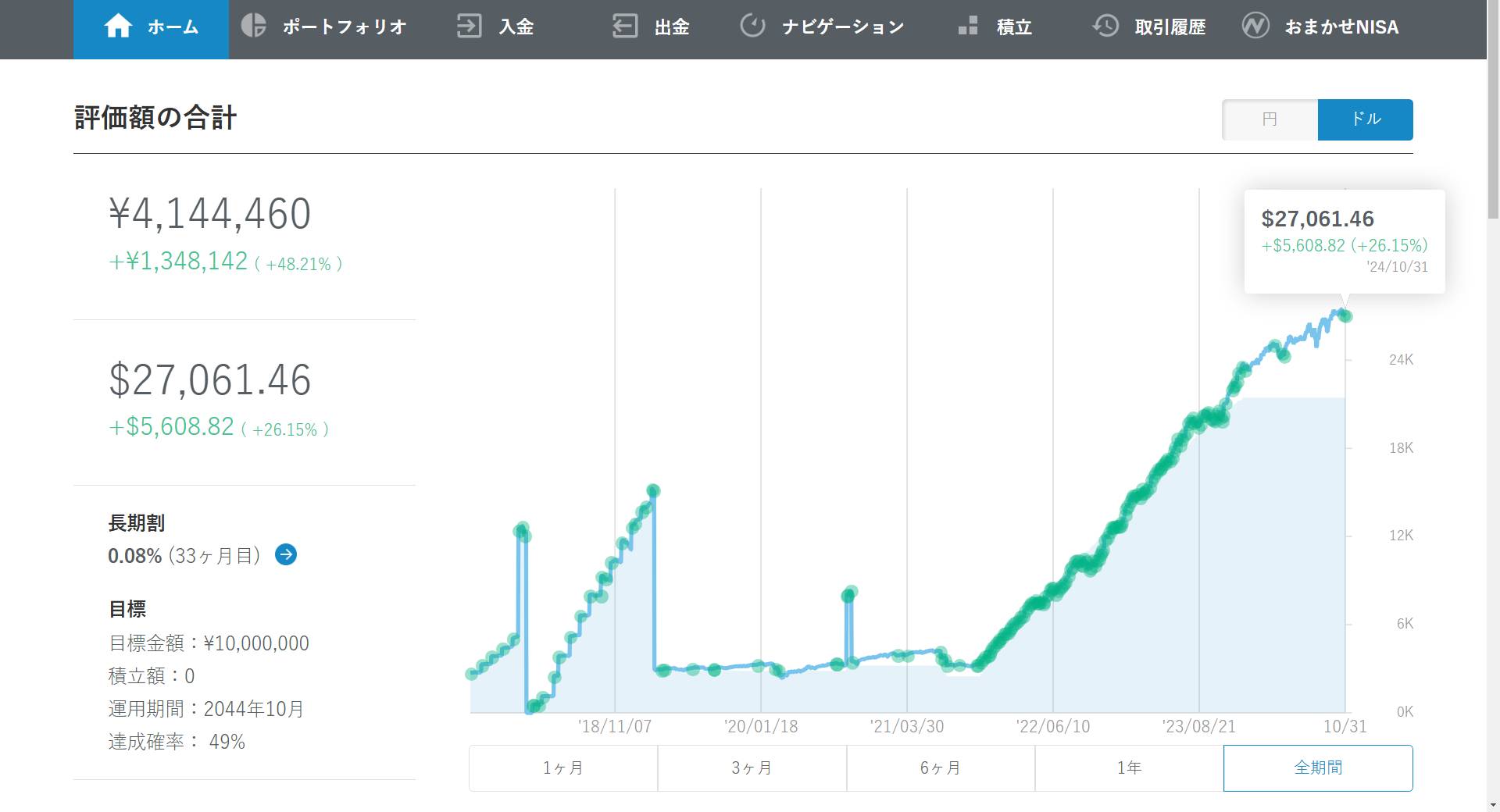Select the 1ヶ月 chart period
The height and width of the screenshot is (812, 1500).
pyautogui.click(x=563, y=768)
